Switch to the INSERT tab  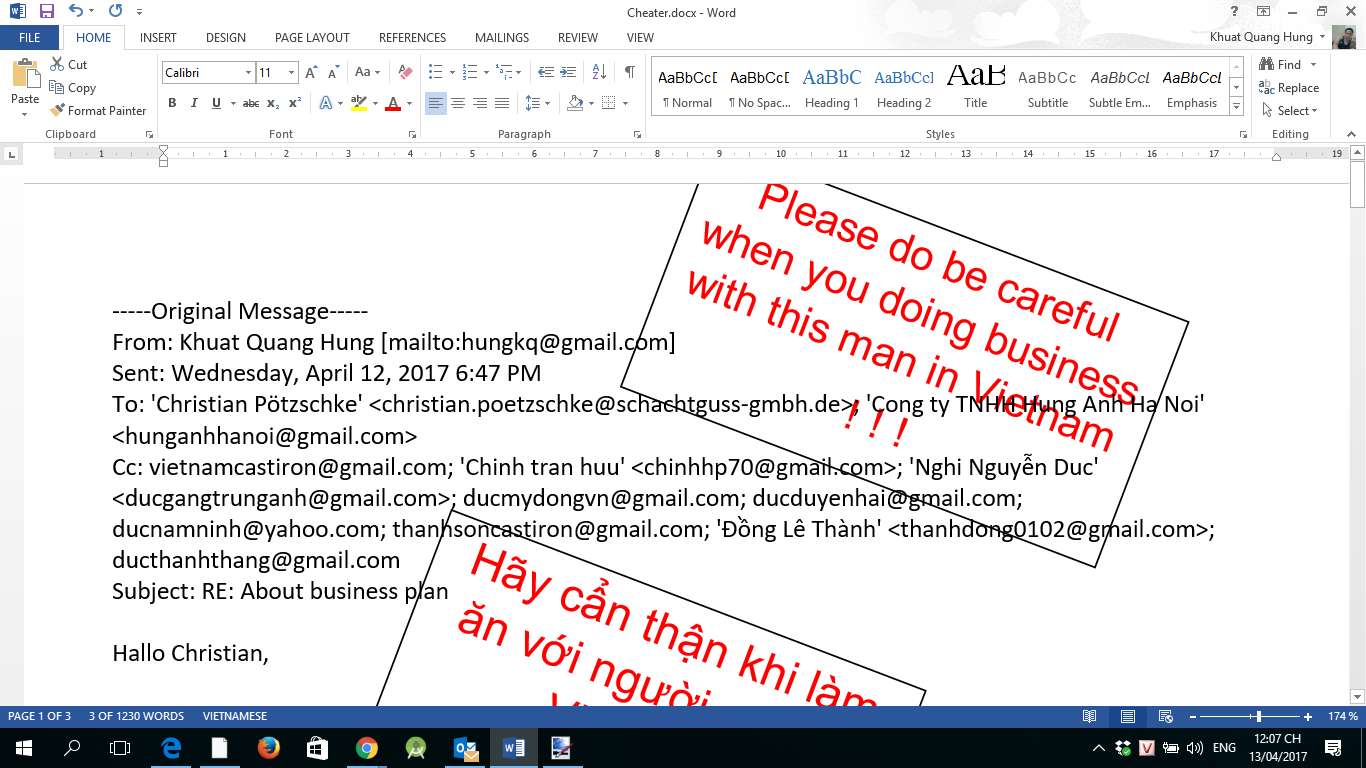[158, 38]
